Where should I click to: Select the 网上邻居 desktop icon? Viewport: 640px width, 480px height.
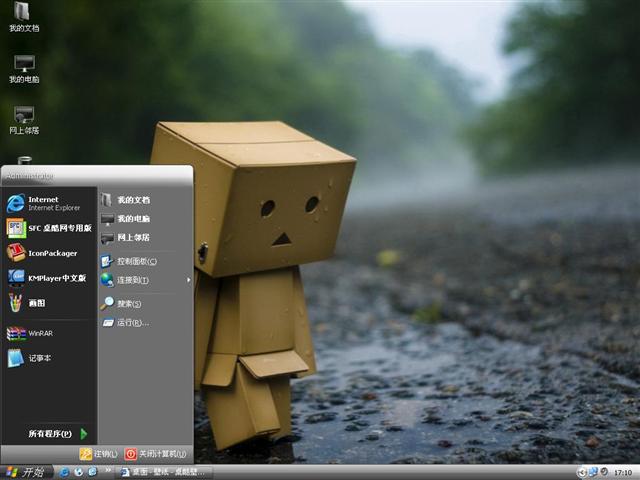click(x=24, y=118)
